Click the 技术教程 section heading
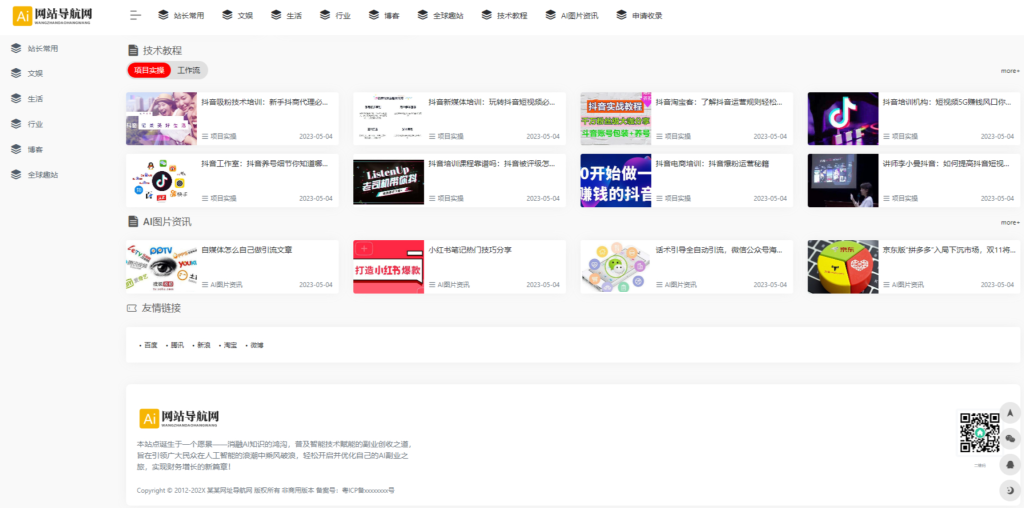Viewport: 1024px width, 508px height. coord(163,50)
